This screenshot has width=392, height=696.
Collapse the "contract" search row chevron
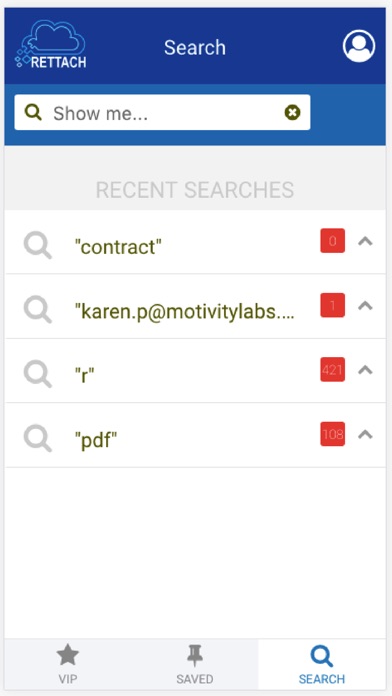click(365, 241)
